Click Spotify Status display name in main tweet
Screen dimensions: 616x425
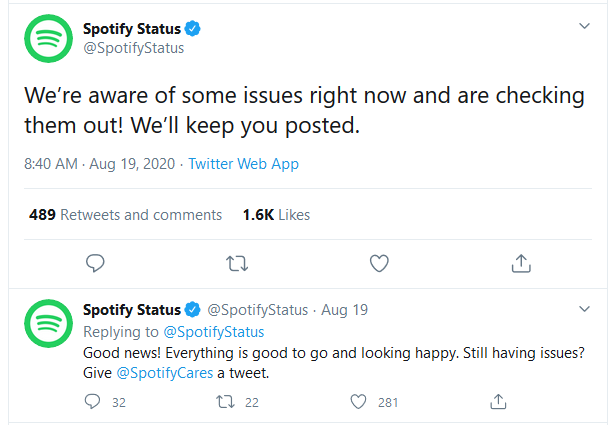[132, 29]
